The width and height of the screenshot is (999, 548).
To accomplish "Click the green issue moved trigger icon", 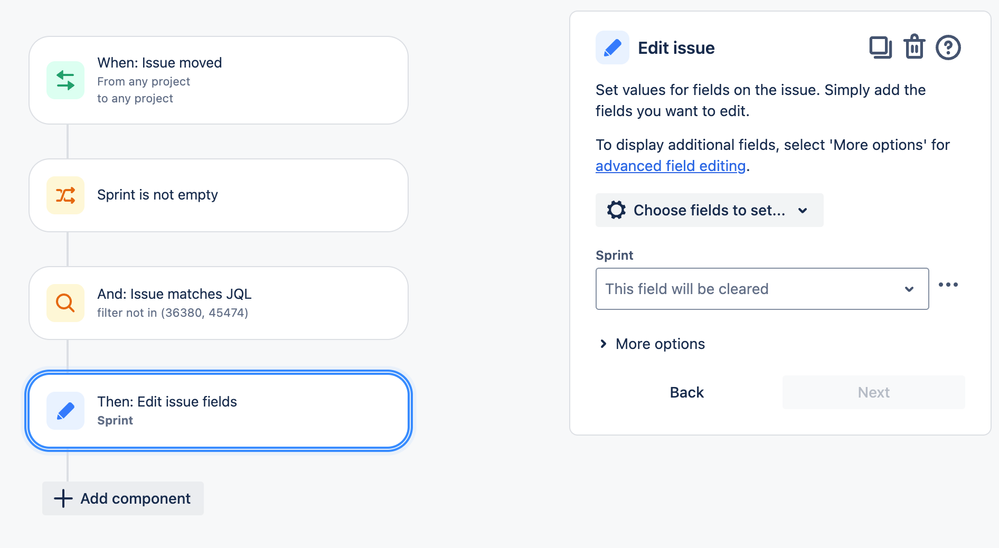I will coord(66,80).
